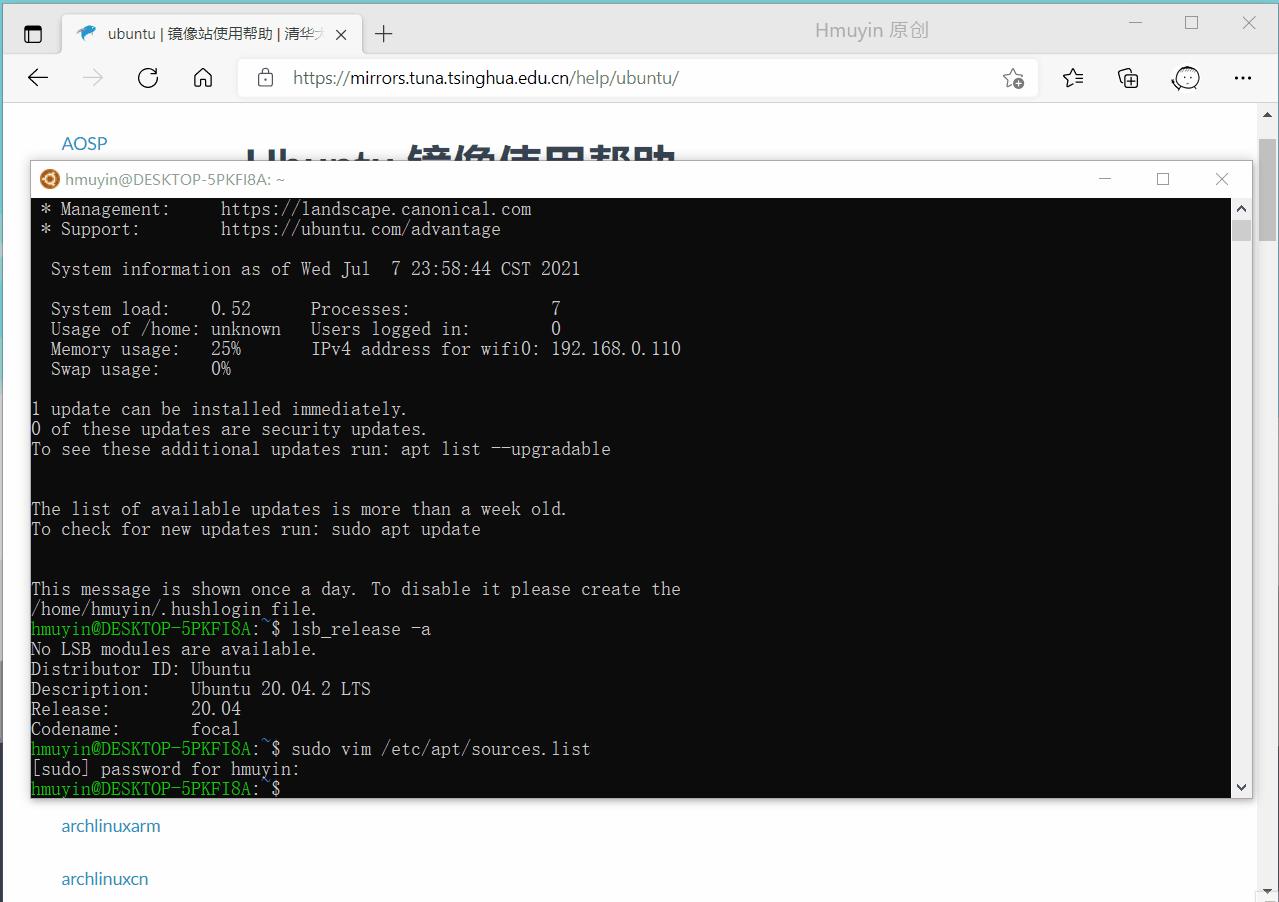
Task: Add this page to favorites
Action: pyautogui.click(x=1013, y=77)
